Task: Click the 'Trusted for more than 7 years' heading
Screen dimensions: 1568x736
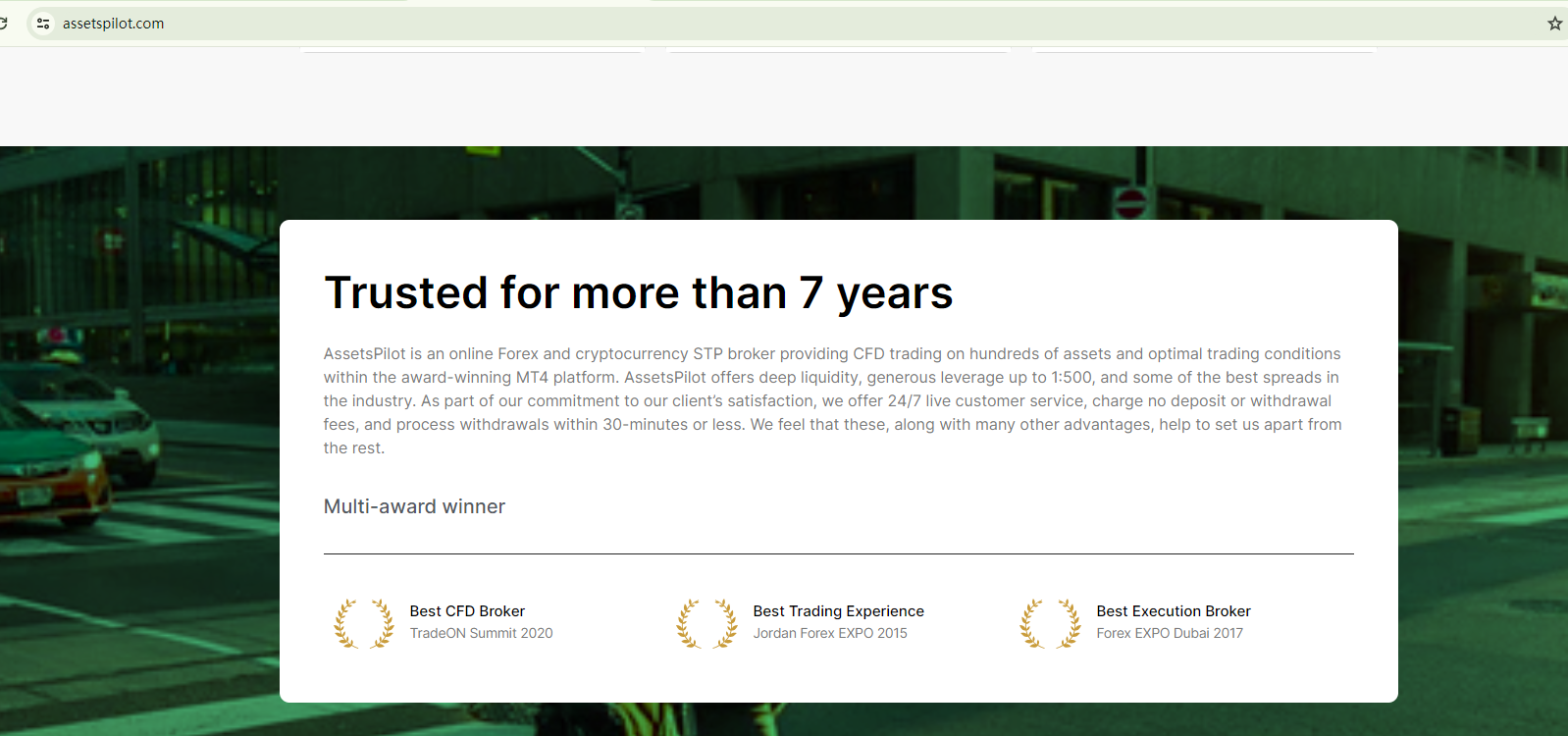Action: pos(639,292)
